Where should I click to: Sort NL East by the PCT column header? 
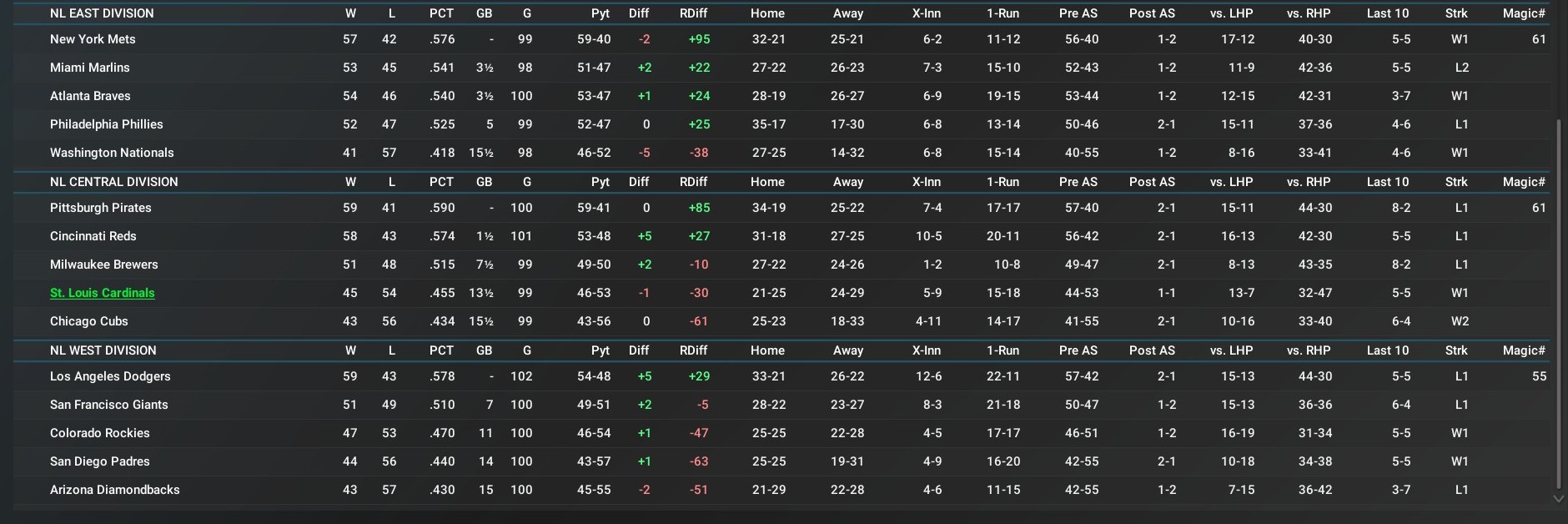(x=441, y=13)
